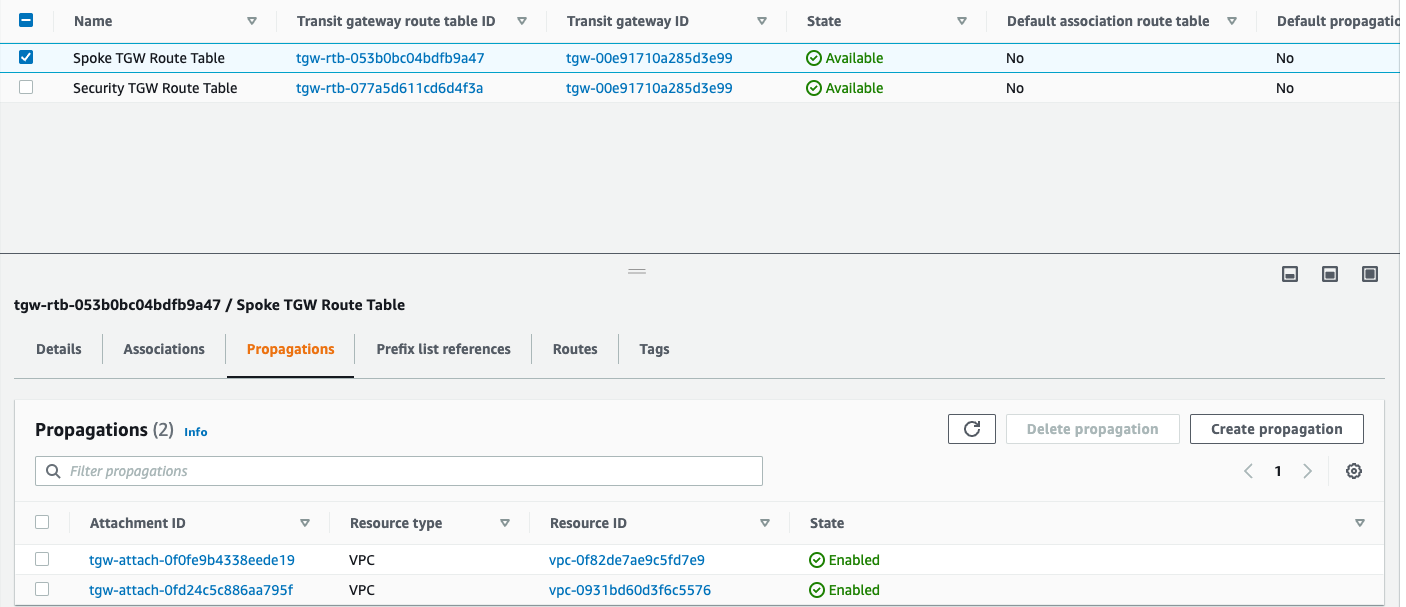The image size is (1406, 607).
Task: Click the search magnifier in filter box
Action: pos(52,470)
